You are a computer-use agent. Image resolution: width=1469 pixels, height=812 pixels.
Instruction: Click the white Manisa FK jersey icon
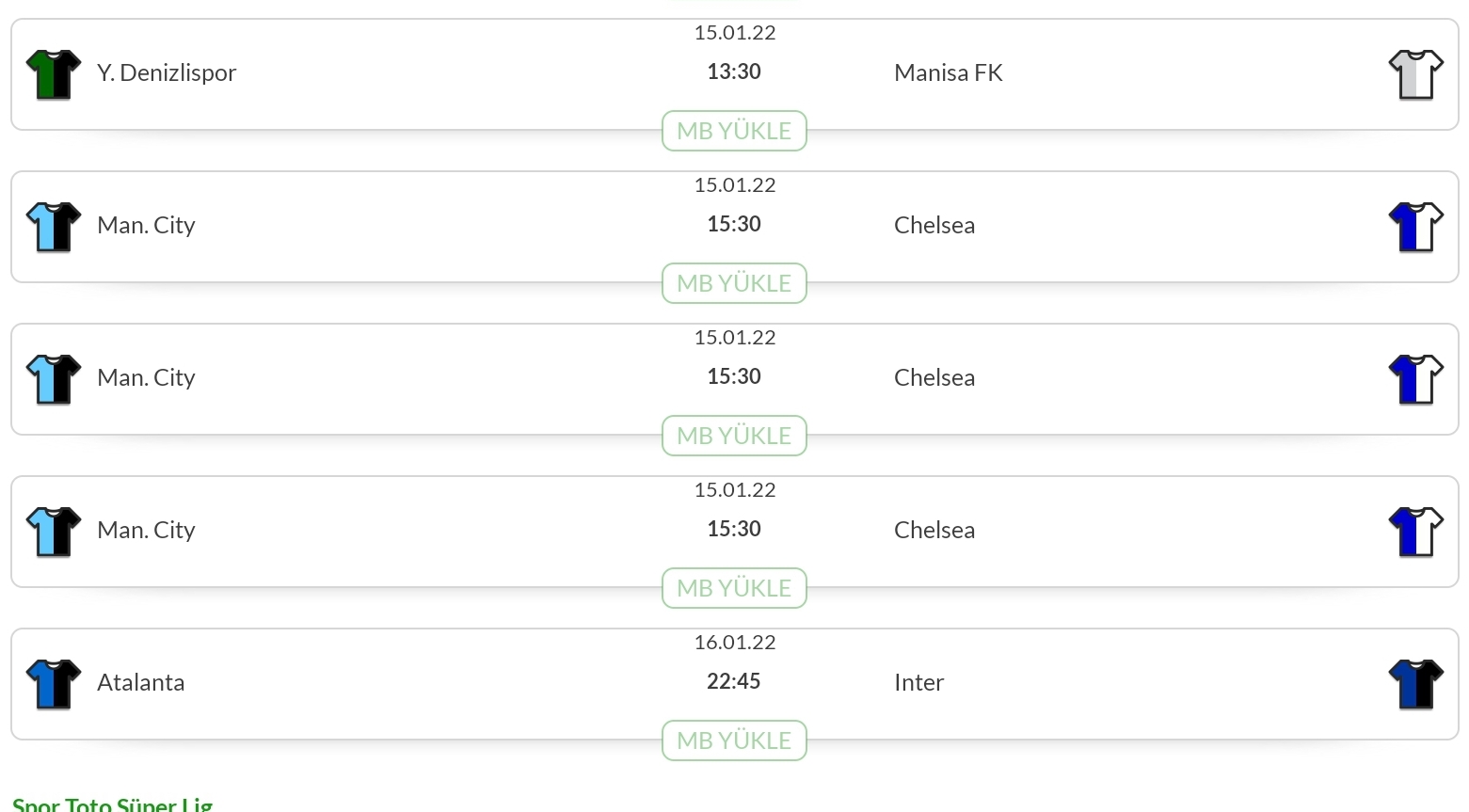pyautogui.click(x=1416, y=74)
